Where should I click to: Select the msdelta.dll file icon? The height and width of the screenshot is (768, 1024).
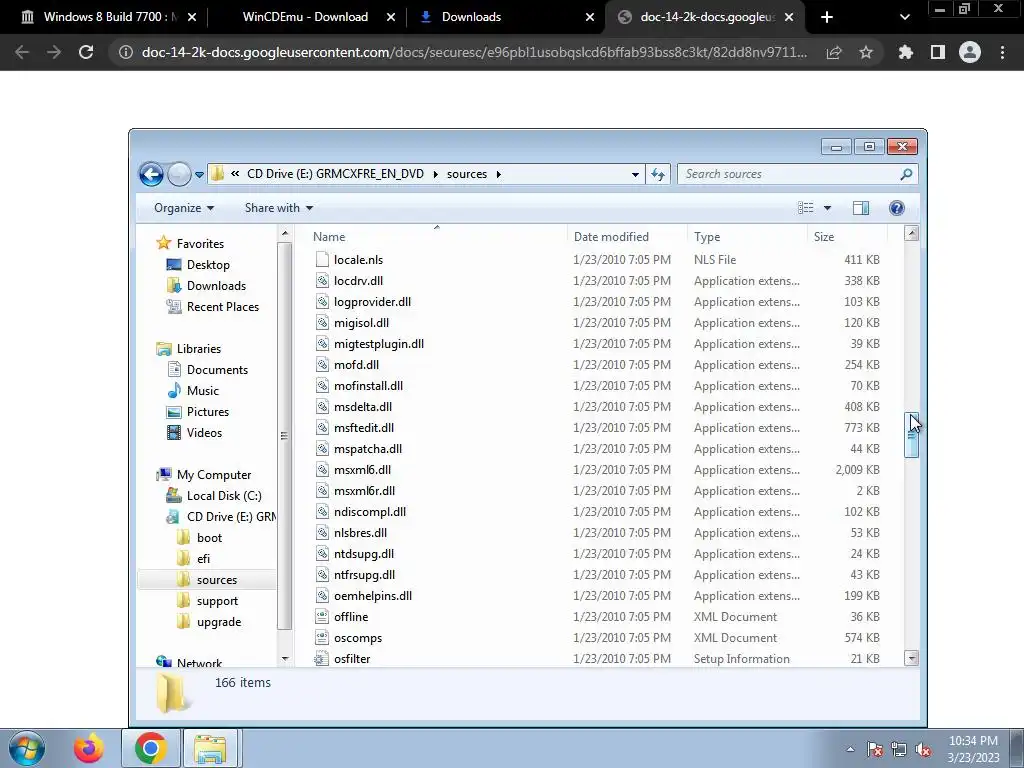tap(322, 407)
